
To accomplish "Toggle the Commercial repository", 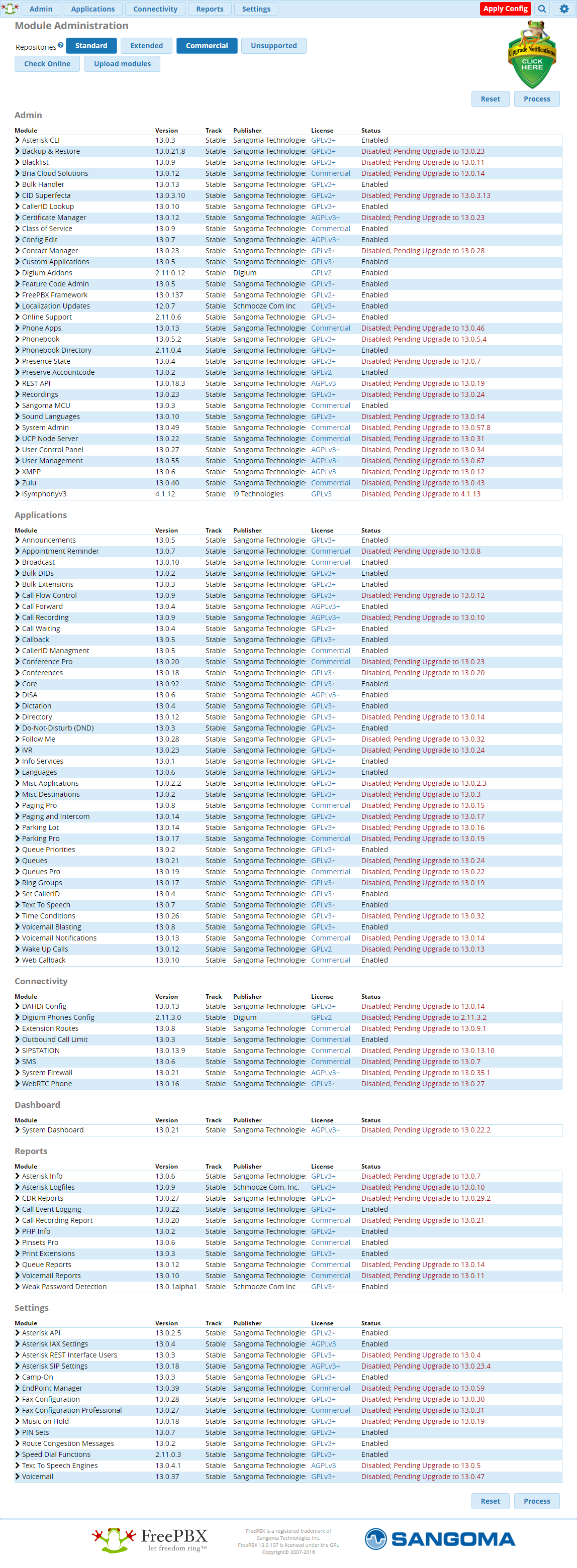I will [207, 46].
